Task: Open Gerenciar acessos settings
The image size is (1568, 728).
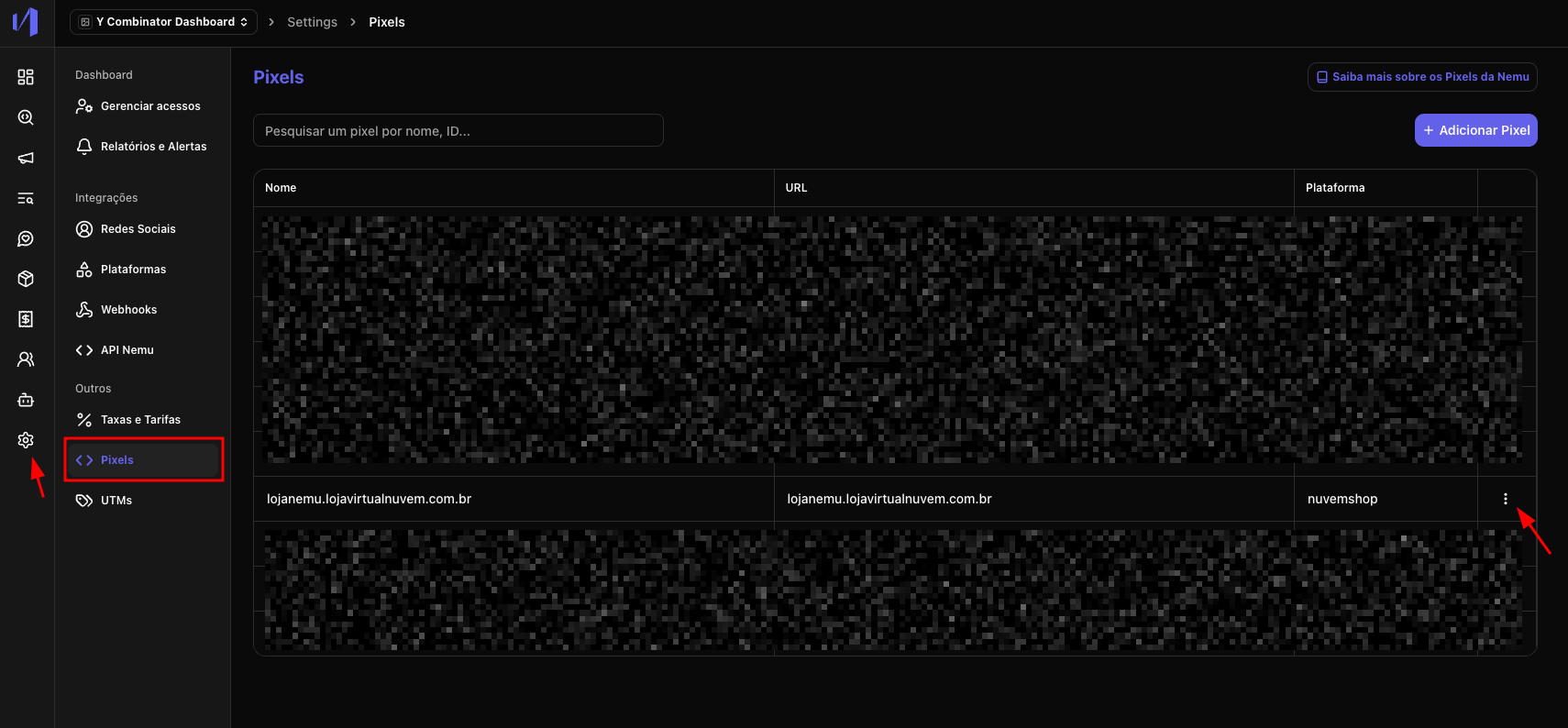Action: [142, 106]
